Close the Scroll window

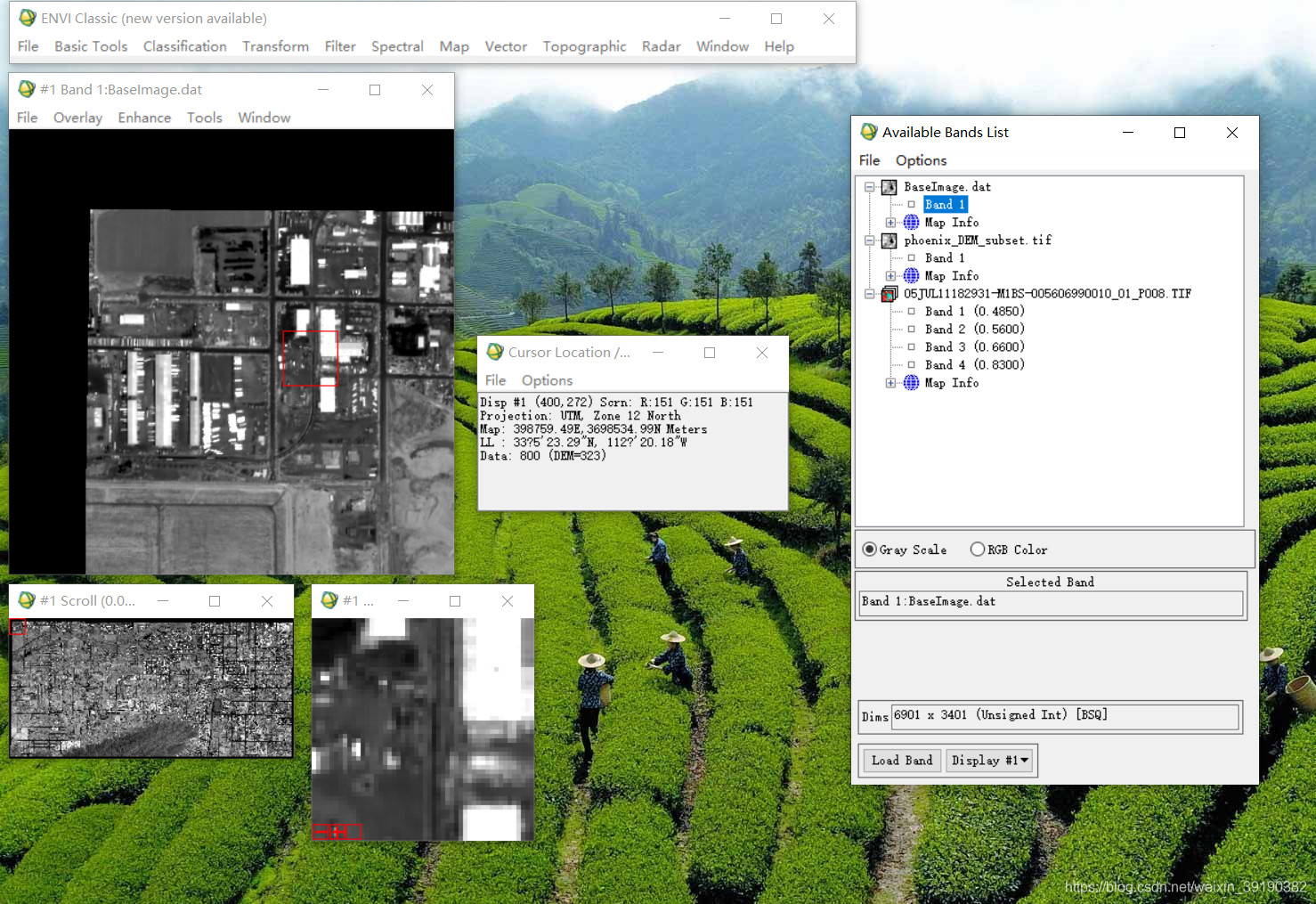pos(266,601)
